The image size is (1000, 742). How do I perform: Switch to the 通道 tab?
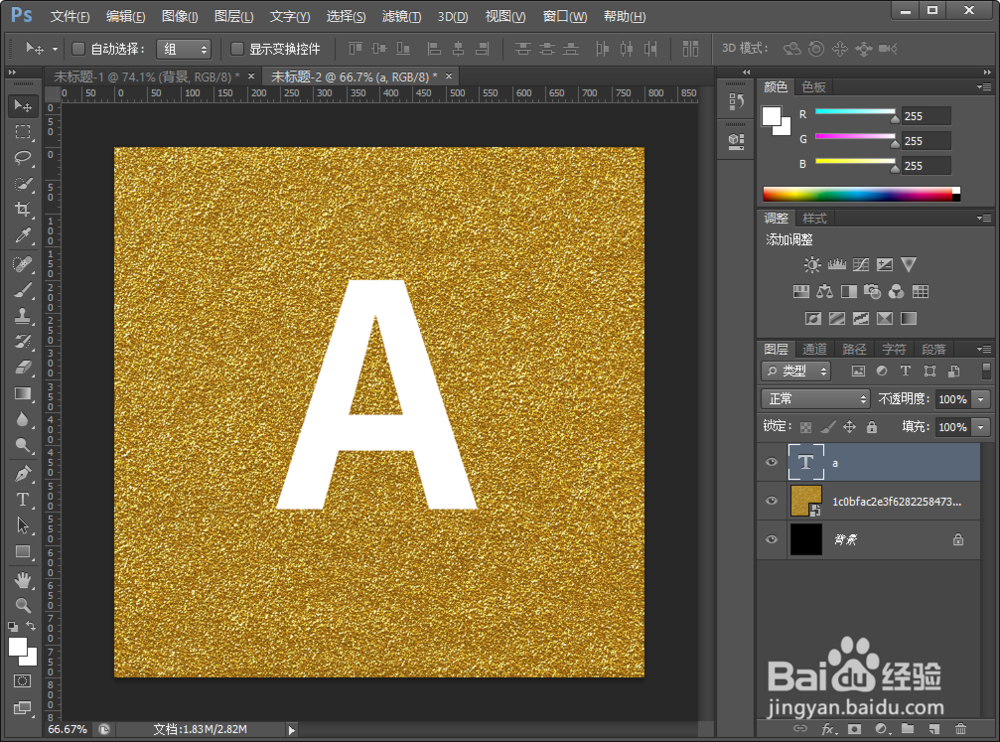coord(814,349)
